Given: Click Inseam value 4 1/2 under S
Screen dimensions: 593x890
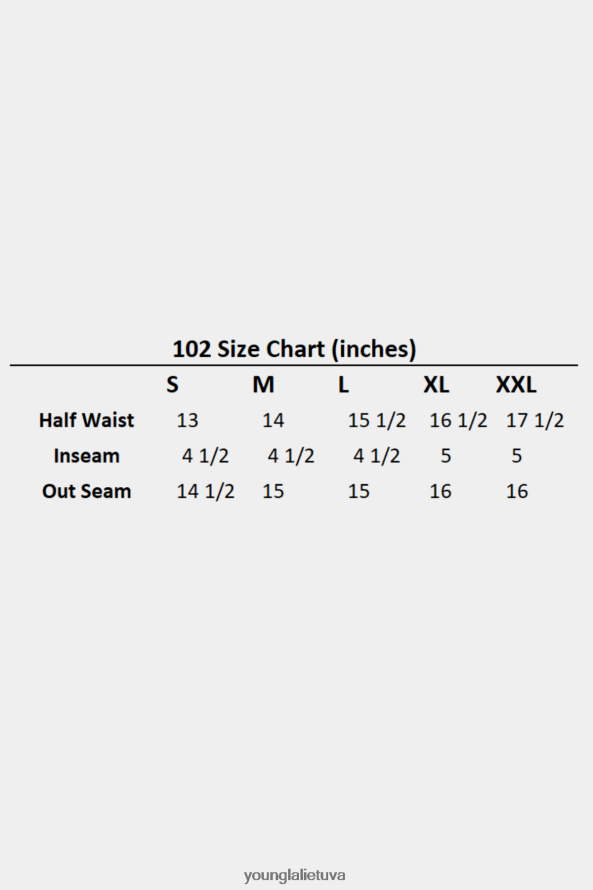Looking at the screenshot, I should (205, 456).
